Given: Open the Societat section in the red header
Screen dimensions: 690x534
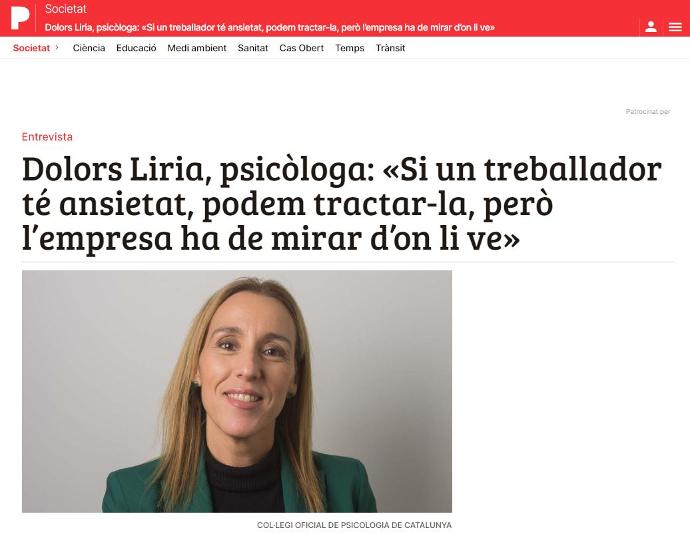Looking at the screenshot, I should [x=66, y=9].
